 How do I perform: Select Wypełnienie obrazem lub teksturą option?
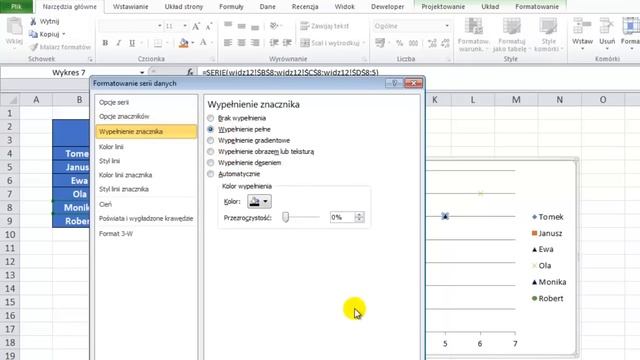(211, 151)
